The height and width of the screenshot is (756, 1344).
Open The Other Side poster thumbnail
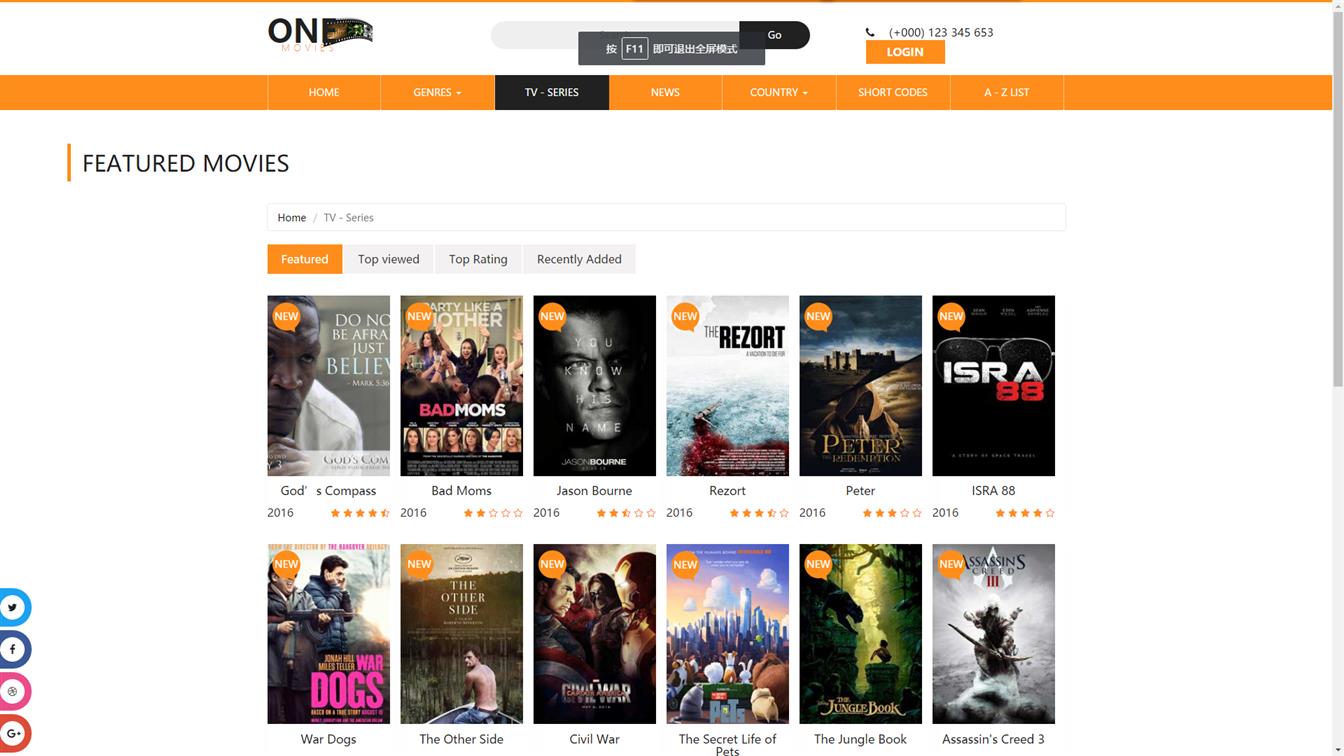[461, 634]
